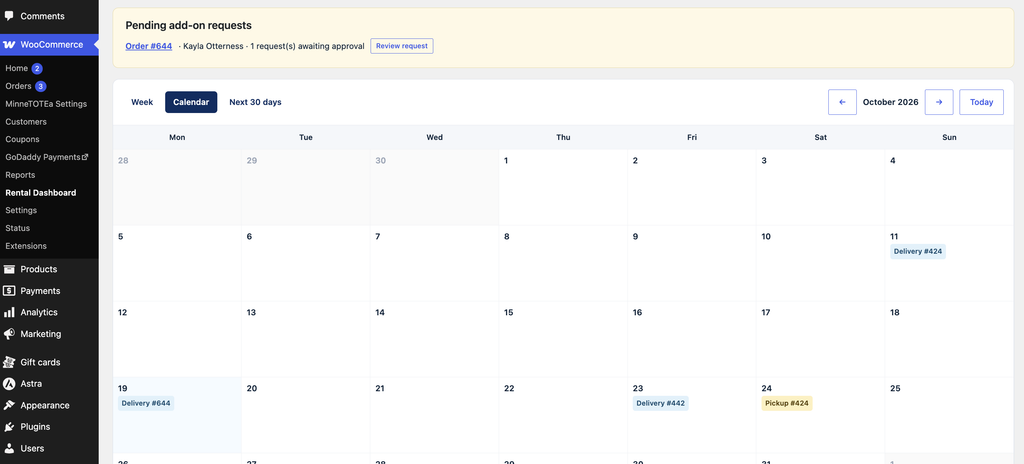Click the Gift cards icon
The height and width of the screenshot is (464, 1024).
click(9, 362)
